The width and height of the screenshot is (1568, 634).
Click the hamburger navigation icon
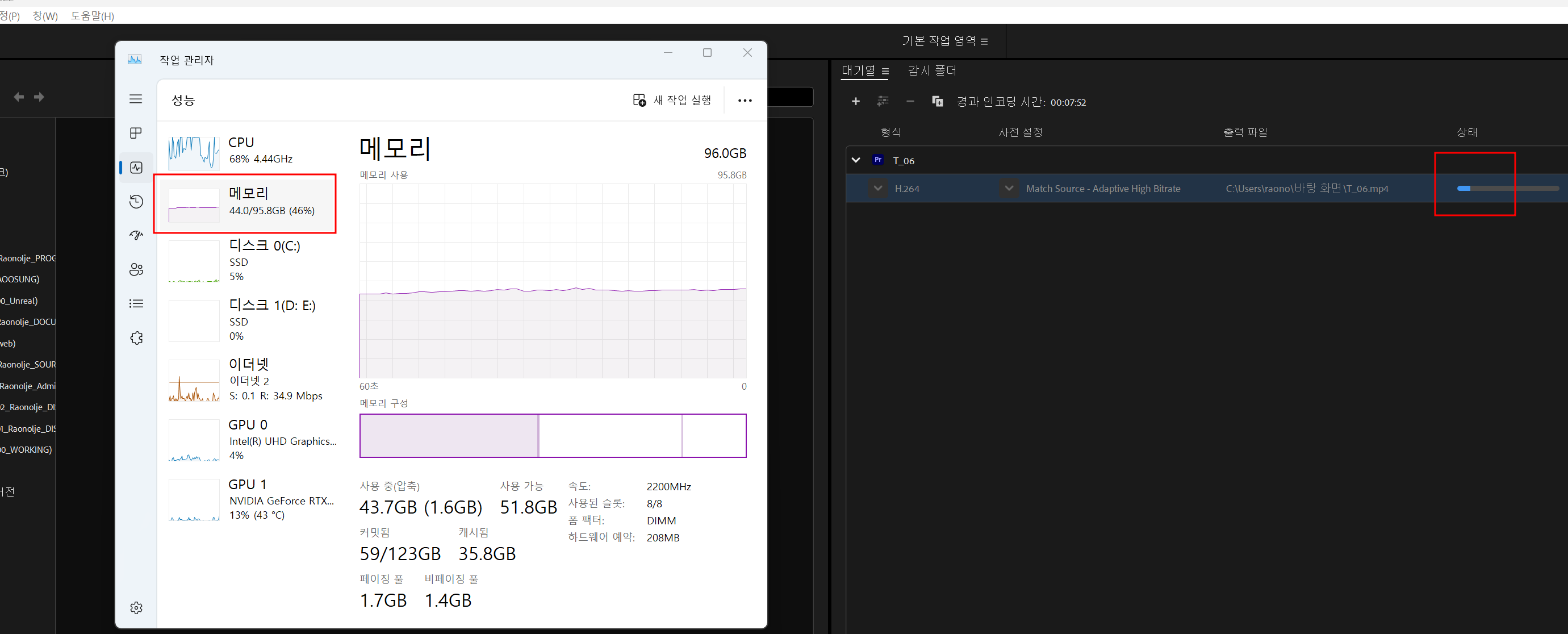click(135, 99)
